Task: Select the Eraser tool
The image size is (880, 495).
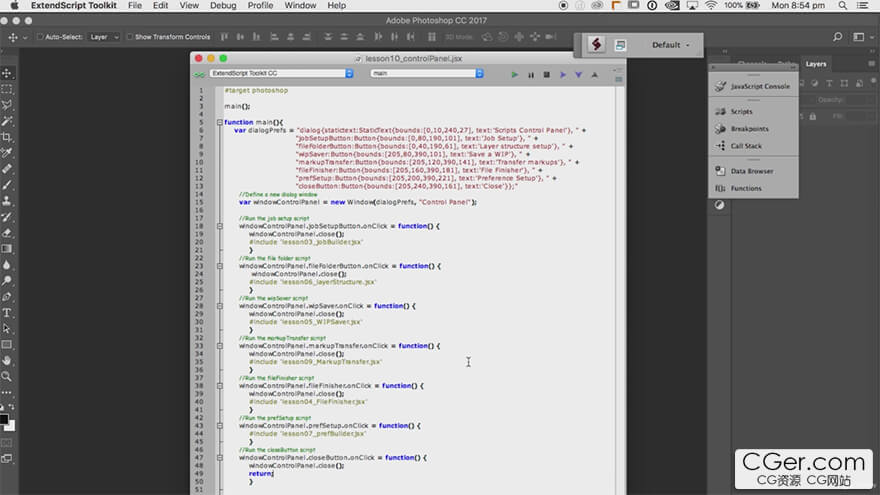Action: tap(7, 232)
